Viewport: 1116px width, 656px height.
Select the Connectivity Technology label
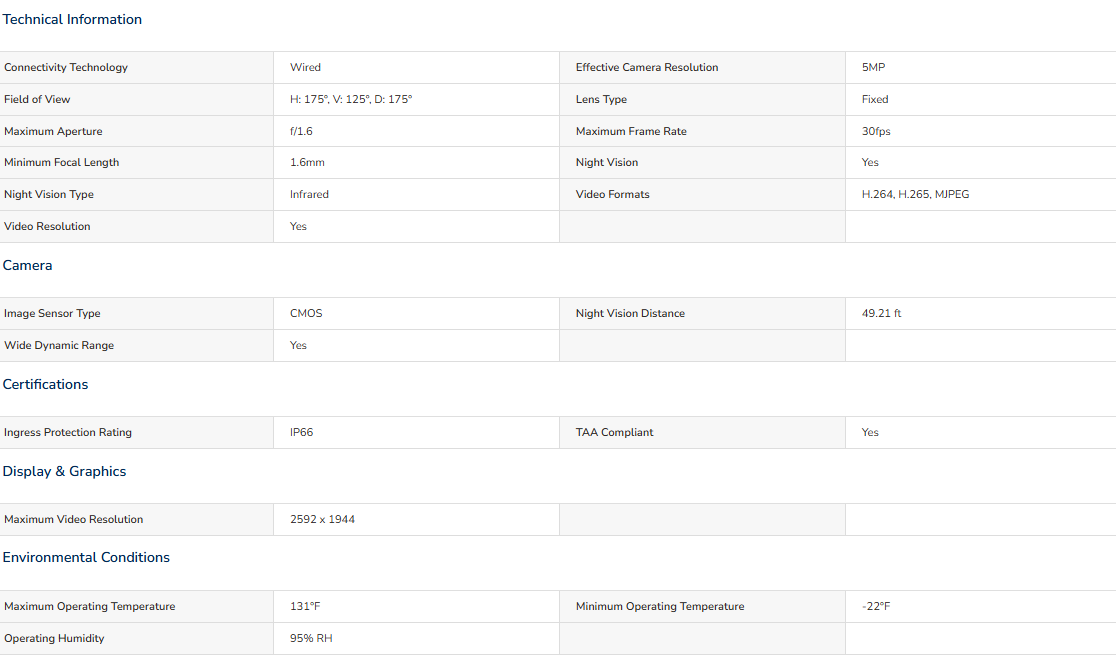click(66, 67)
